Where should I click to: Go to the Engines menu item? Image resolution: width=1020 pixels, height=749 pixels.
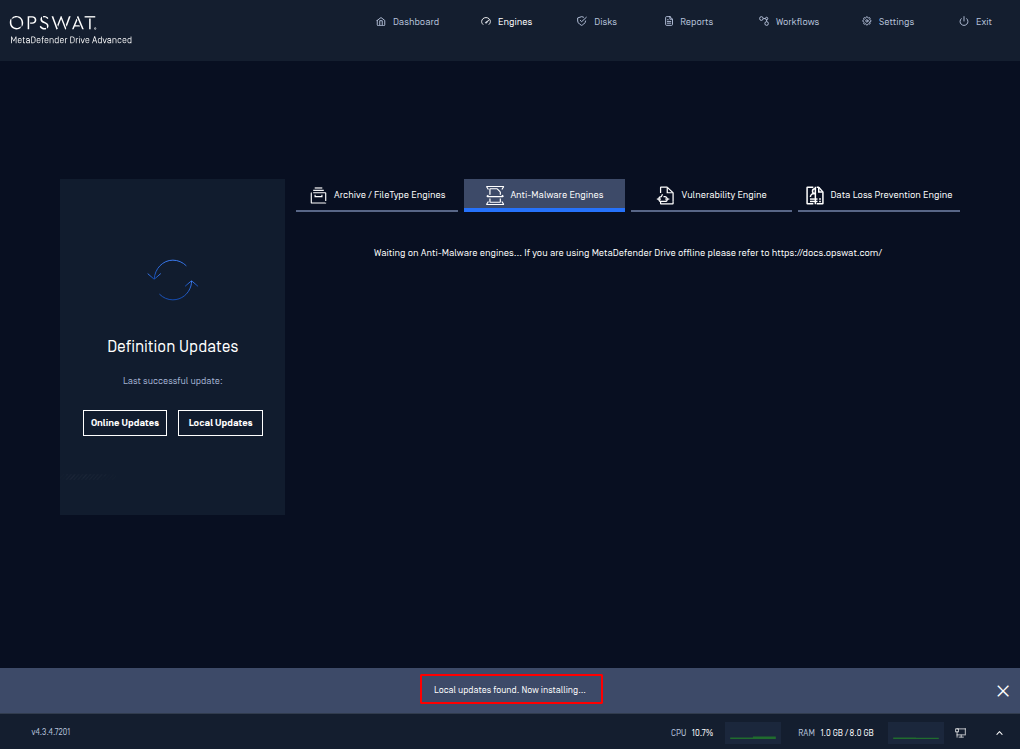(506, 22)
